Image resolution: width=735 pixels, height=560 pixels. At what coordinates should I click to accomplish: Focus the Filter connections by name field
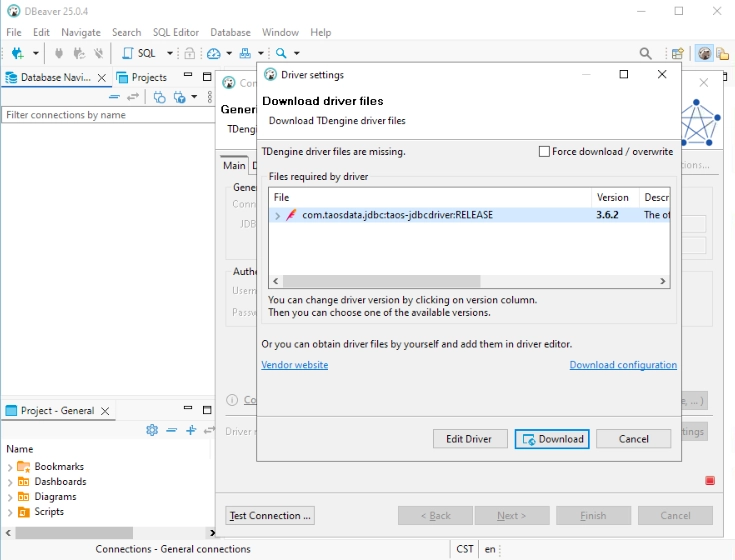[108, 115]
